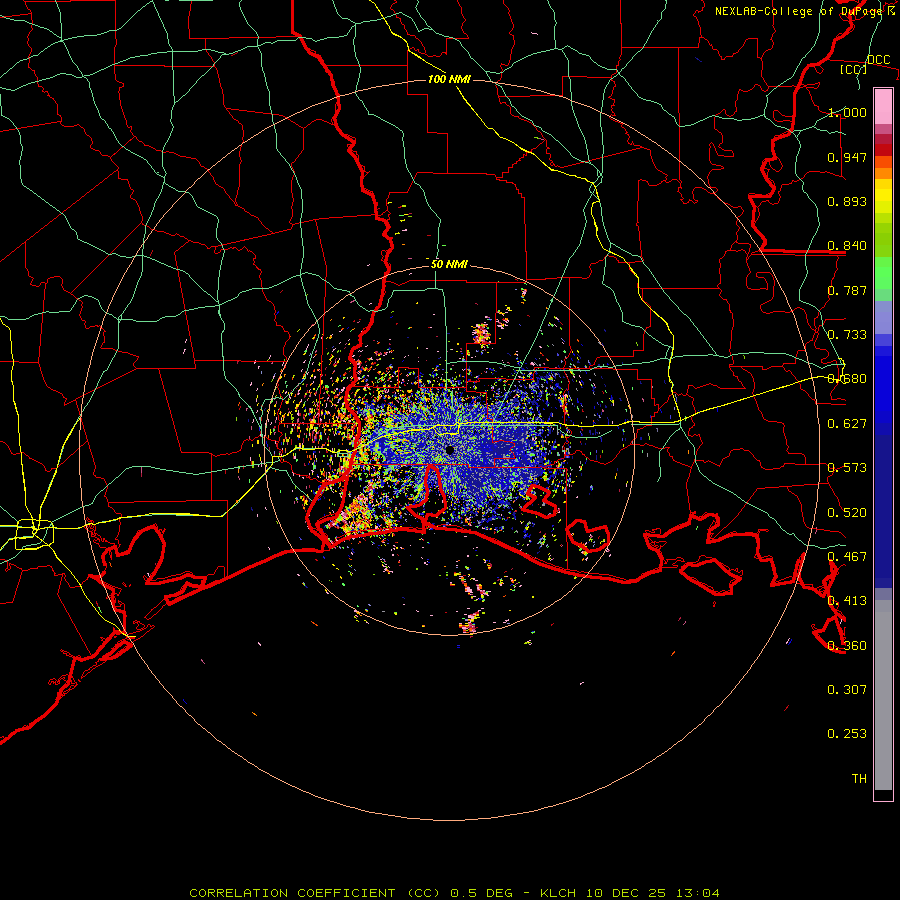Select the 0.360 legend value

tap(847, 646)
